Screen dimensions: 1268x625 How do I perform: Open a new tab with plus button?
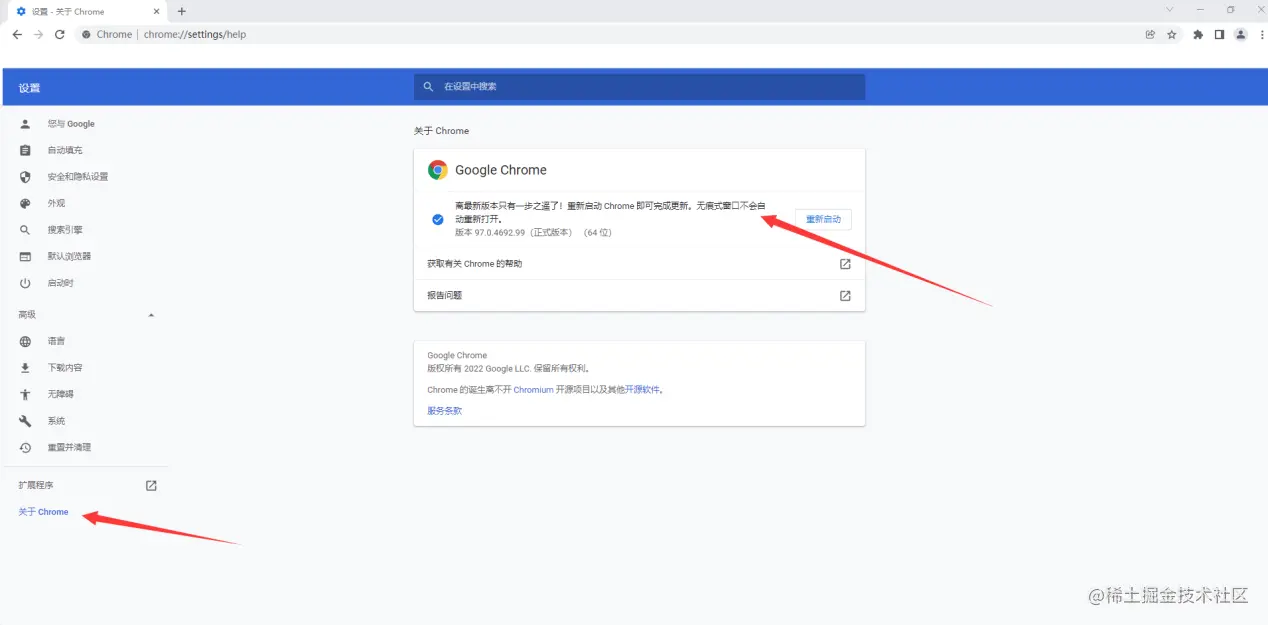pos(181,11)
